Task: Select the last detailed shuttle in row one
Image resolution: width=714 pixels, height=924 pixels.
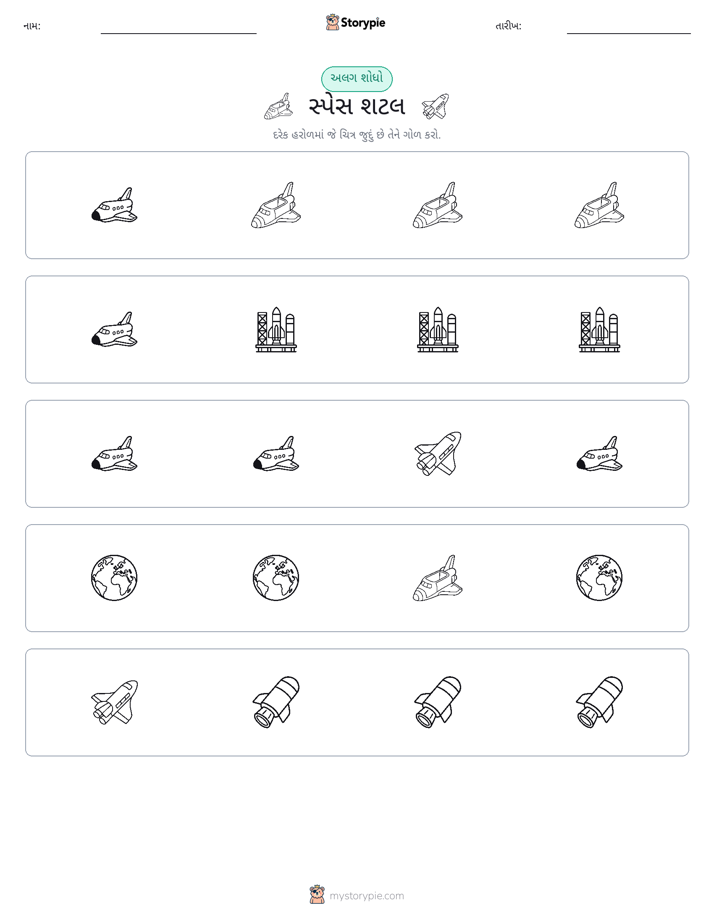Action: pyautogui.click(x=599, y=205)
